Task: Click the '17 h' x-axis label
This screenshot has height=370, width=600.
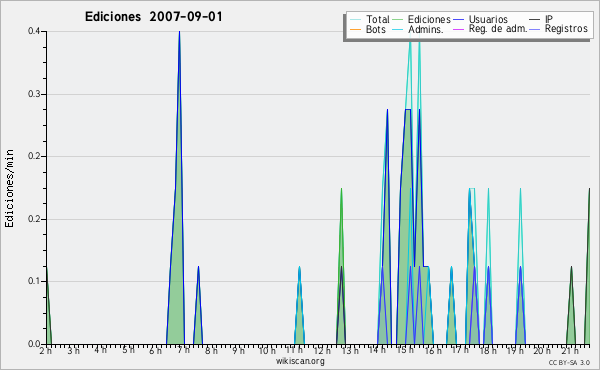Action: tap(460, 350)
